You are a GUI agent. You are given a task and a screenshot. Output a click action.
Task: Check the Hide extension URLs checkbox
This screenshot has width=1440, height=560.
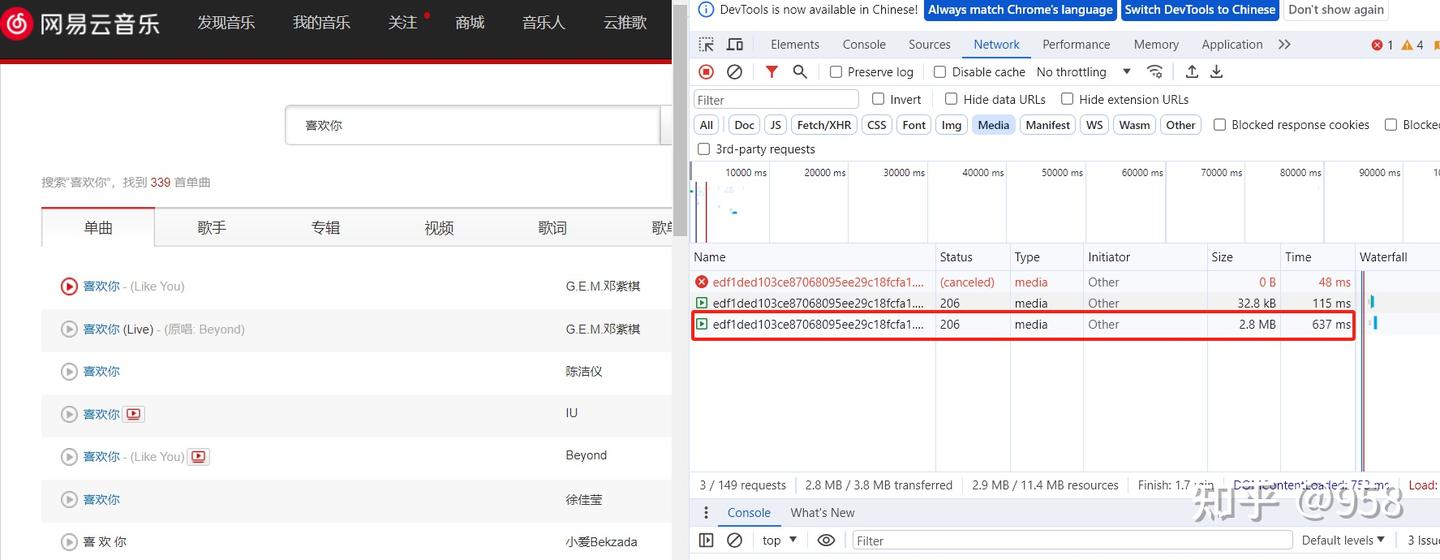[x=1067, y=99]
